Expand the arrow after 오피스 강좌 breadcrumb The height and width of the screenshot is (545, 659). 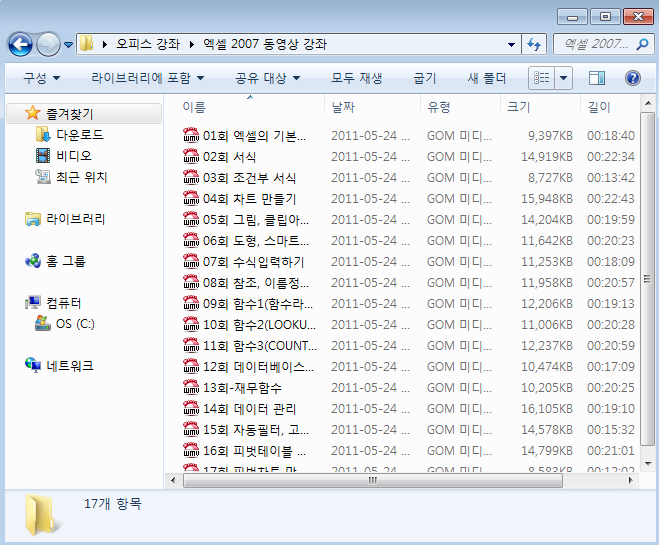tap(192, 44)
